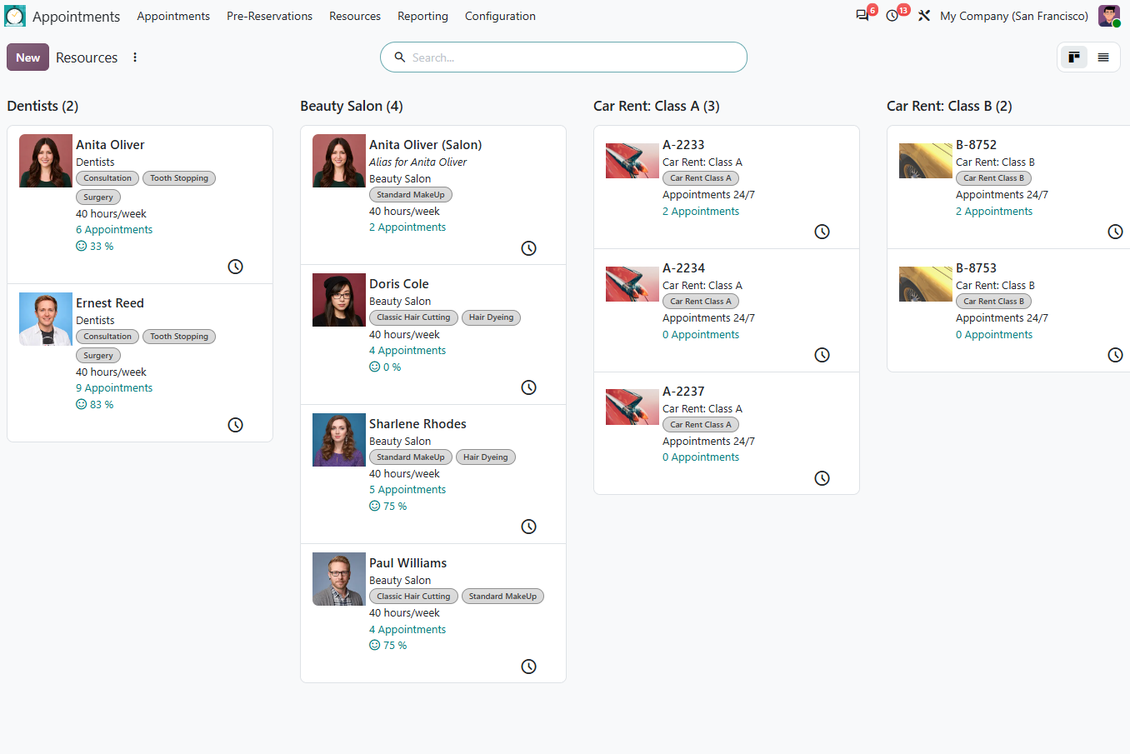The image size is (1130, 754).
Task: Click the activity clock on A-2234 card
Action: [x=822, y=355]
